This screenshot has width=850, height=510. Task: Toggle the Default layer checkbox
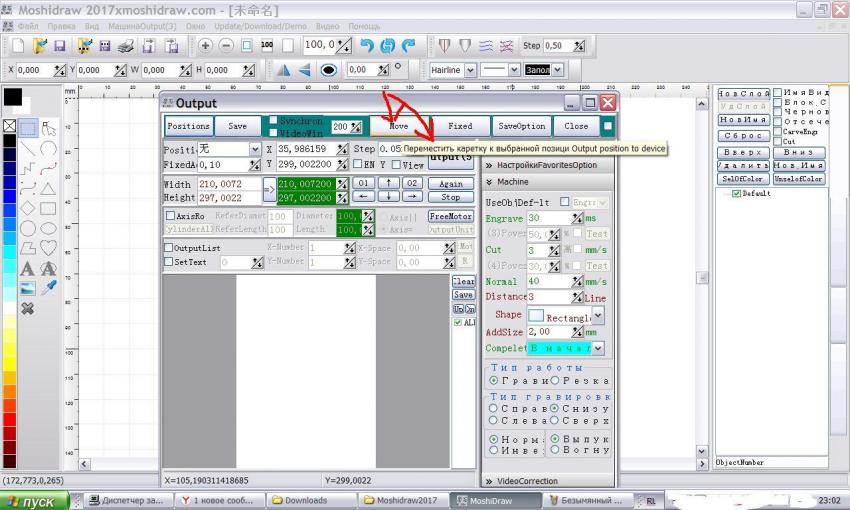tap(737, 194)
